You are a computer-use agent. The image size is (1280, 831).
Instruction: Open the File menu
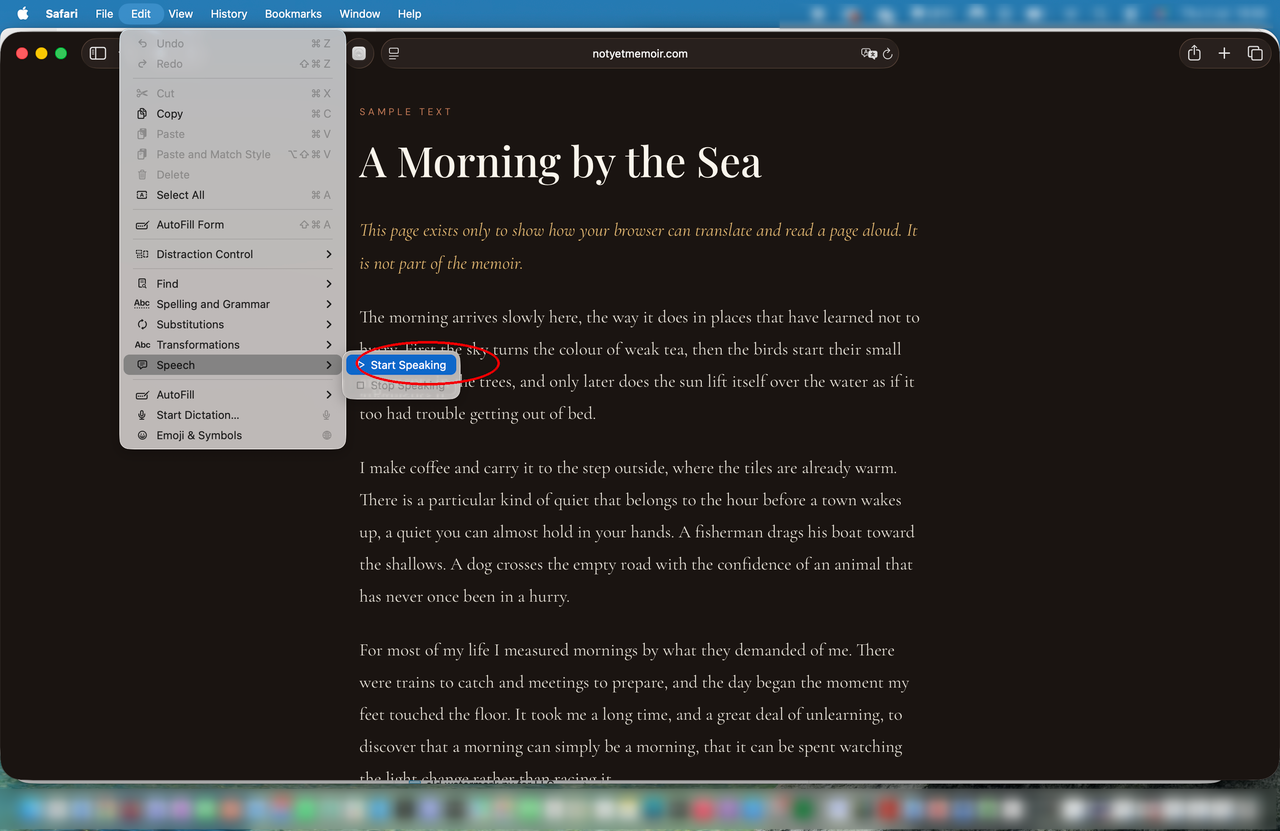click(x=104, y=14)
